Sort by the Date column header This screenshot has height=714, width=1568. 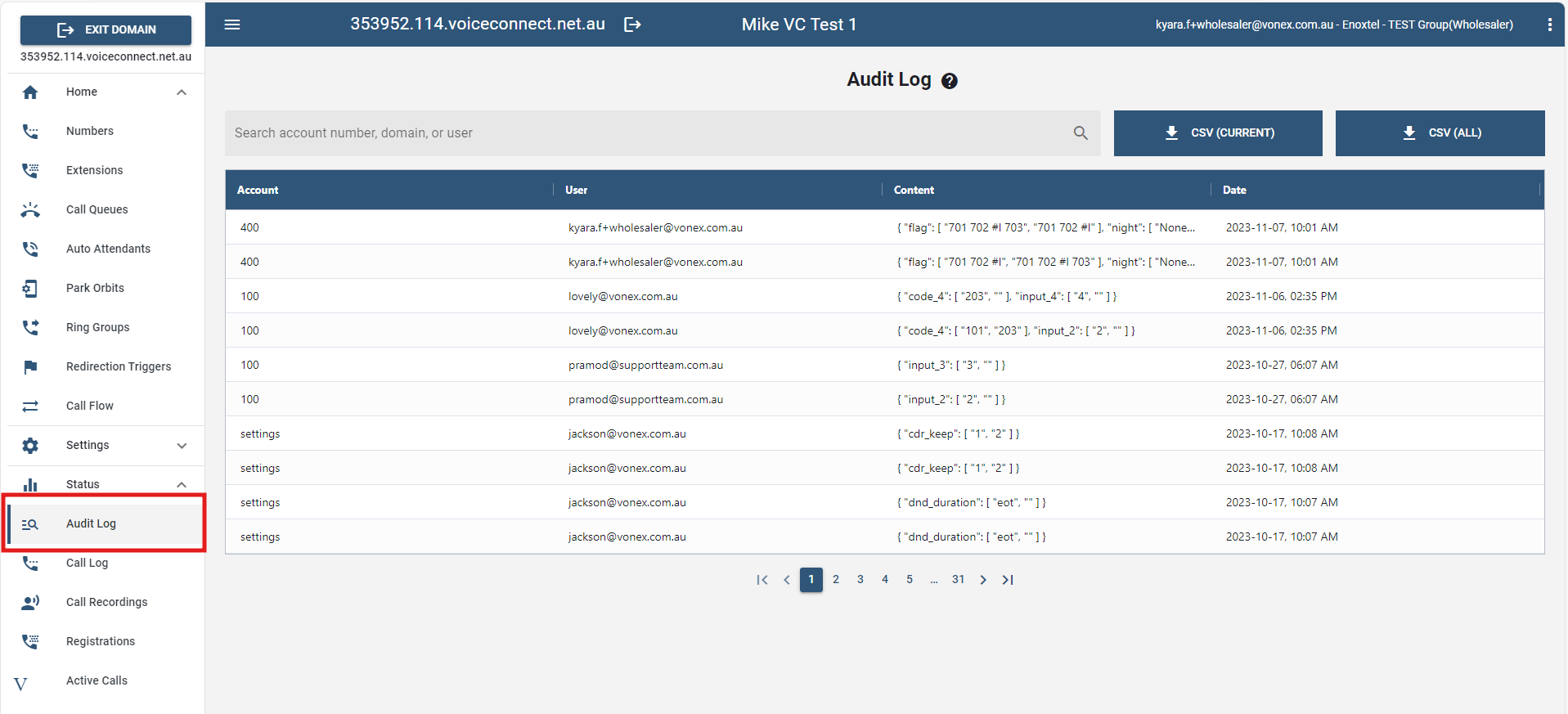(1233, 190)
